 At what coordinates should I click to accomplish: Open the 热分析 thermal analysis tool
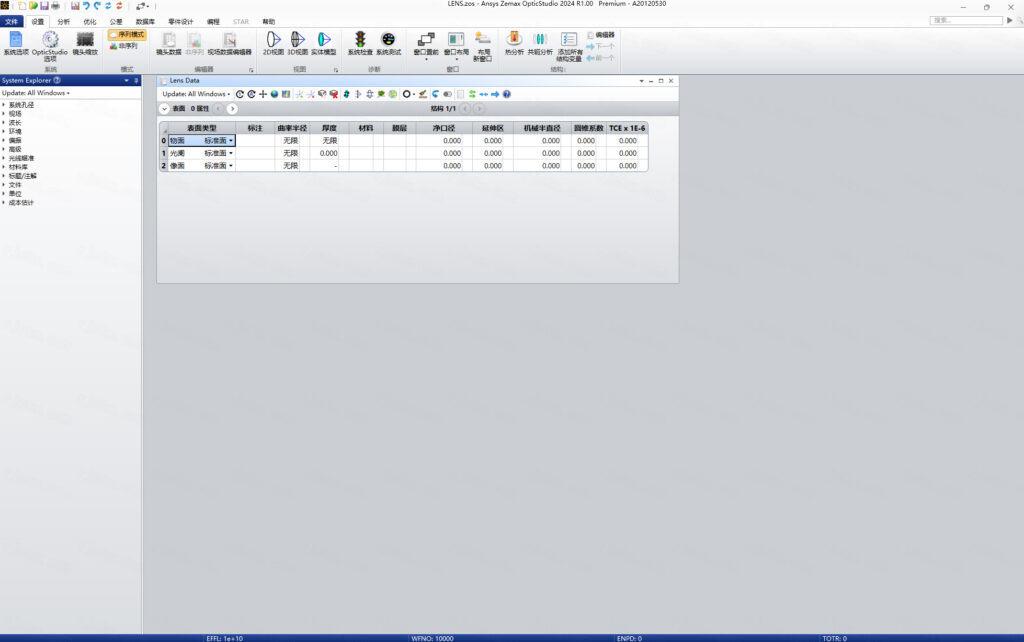click(514, 42)
